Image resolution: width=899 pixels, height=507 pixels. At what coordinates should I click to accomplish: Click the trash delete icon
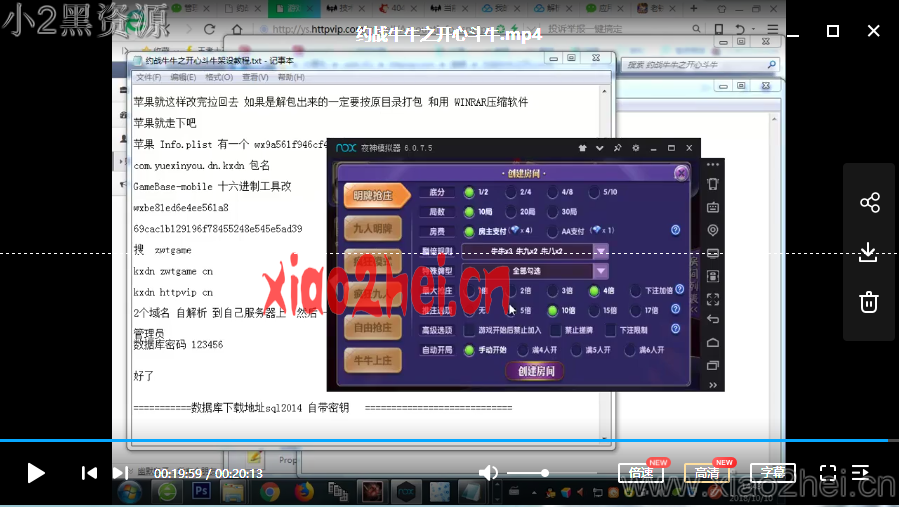(869, 302)
